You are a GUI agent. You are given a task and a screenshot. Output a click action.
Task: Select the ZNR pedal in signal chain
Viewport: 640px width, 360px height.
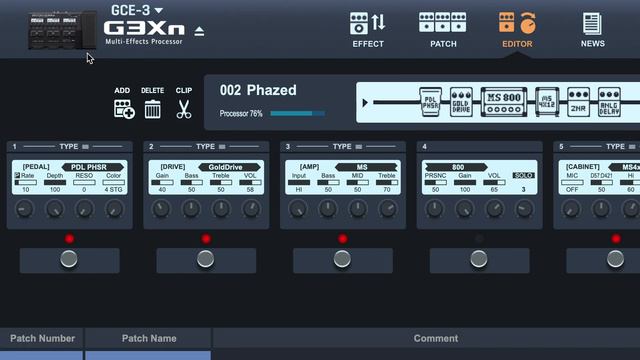pyautogui.click(x=578, y=102)
